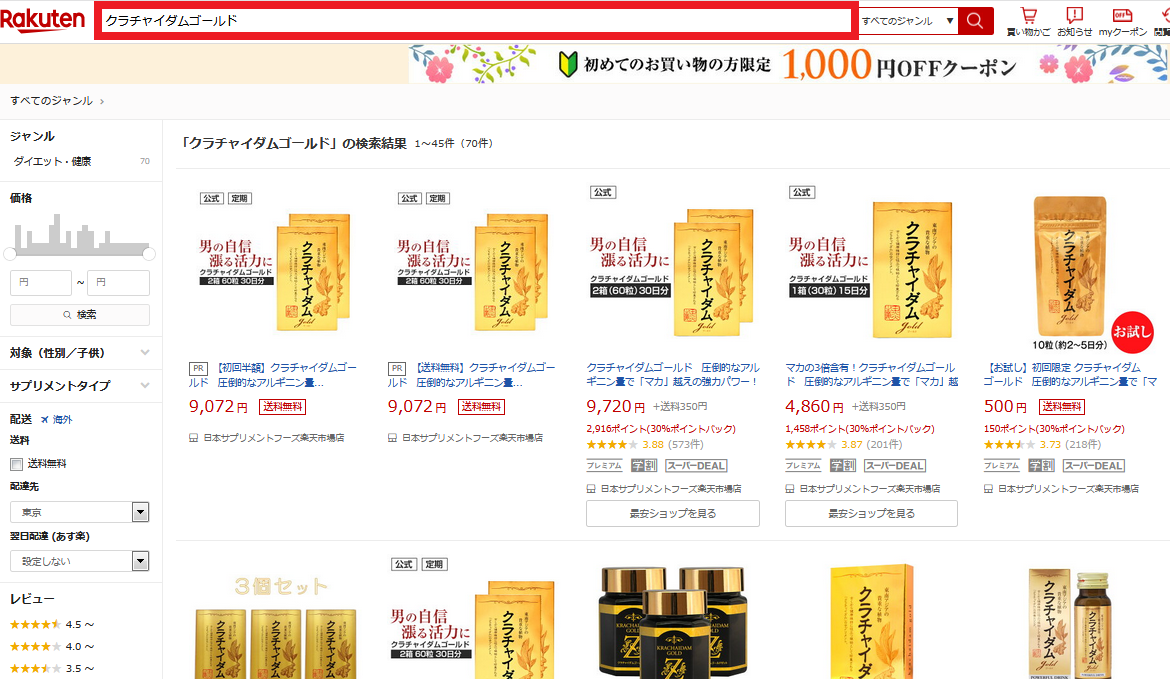Image resolution: width=1170 pixels, height=679 pixels.
Task: Select the ダイエット・健康 genre item
Action: [x=52, y=161]
